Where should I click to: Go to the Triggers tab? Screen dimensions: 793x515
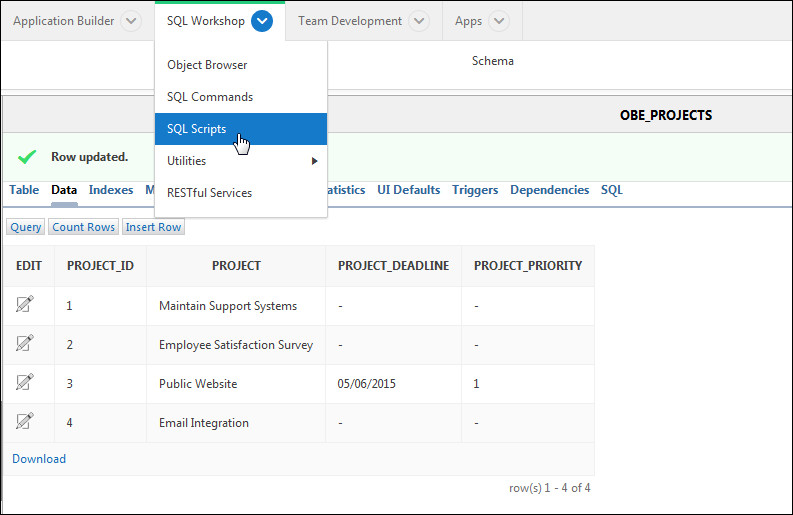(475, 190)
